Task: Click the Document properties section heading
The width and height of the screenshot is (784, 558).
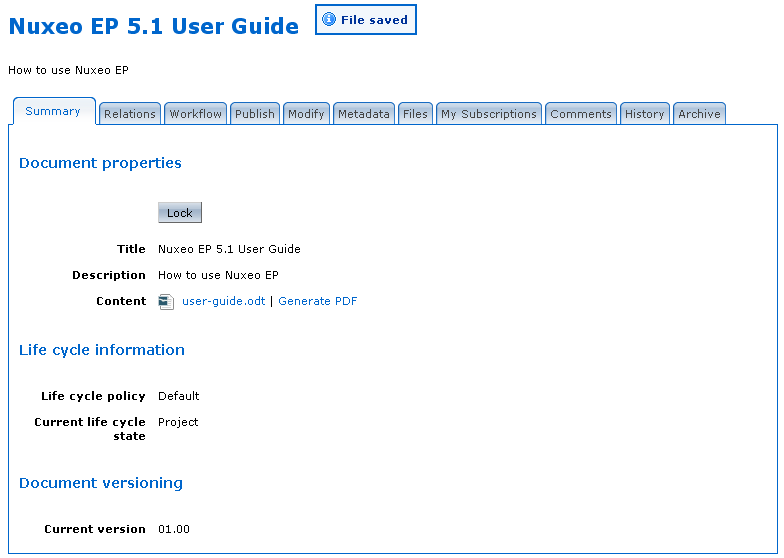Action: [100, 163]
